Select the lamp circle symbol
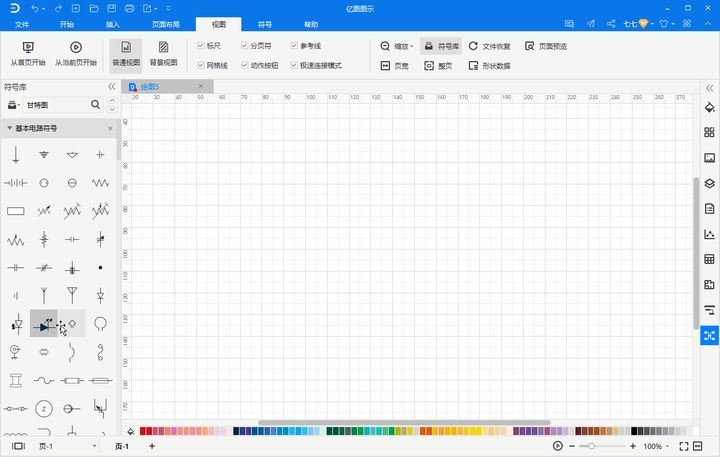The width and height of the screenshot is (720, 457). (100, 324)
